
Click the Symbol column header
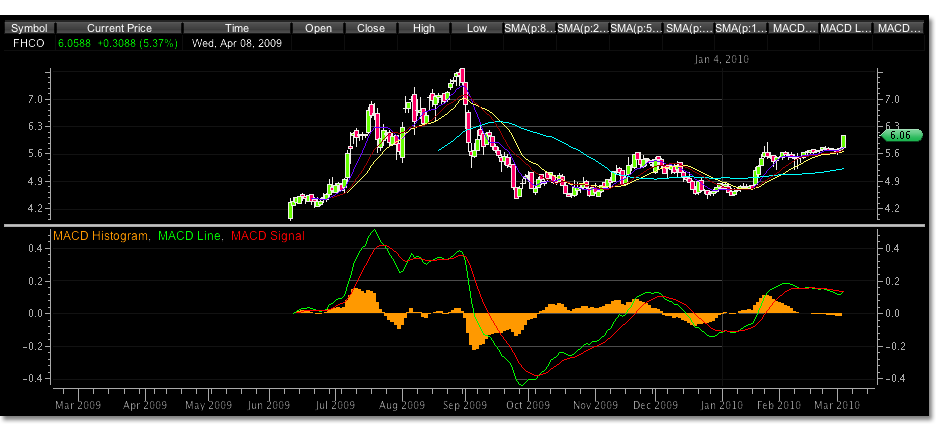[x=28, y=29]
